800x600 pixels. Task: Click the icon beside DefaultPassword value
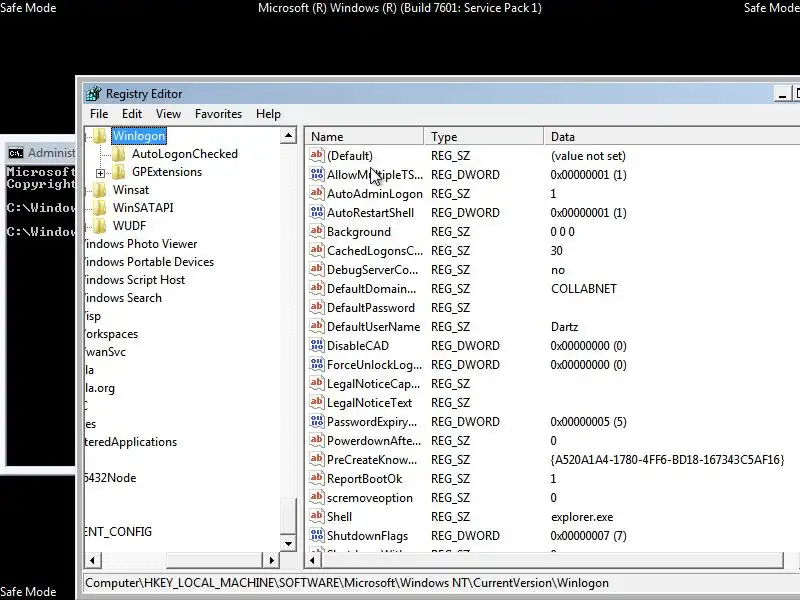pyautogui.click(x=316, y=307)
